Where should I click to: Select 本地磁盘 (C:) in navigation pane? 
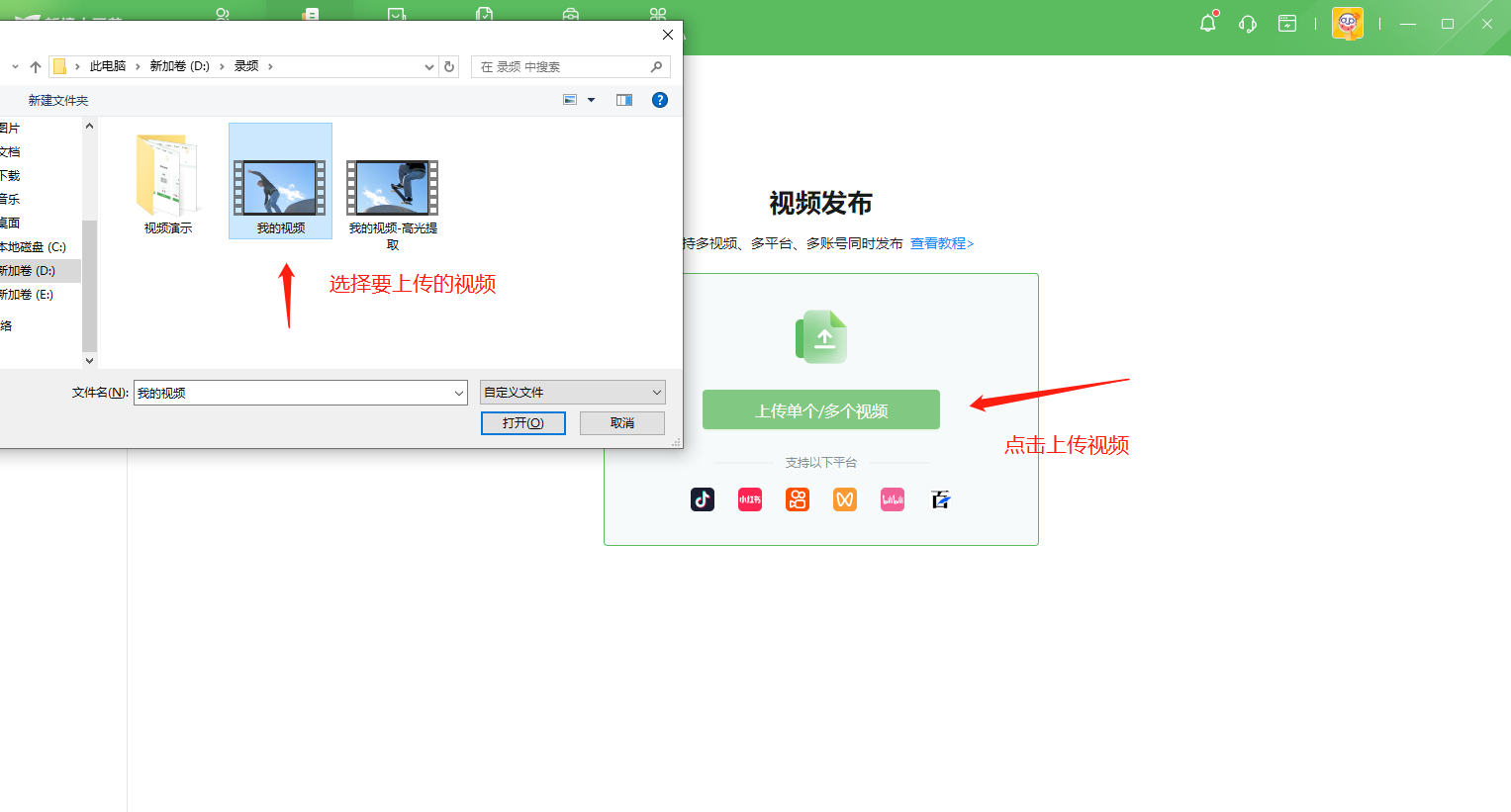(33, 246)
